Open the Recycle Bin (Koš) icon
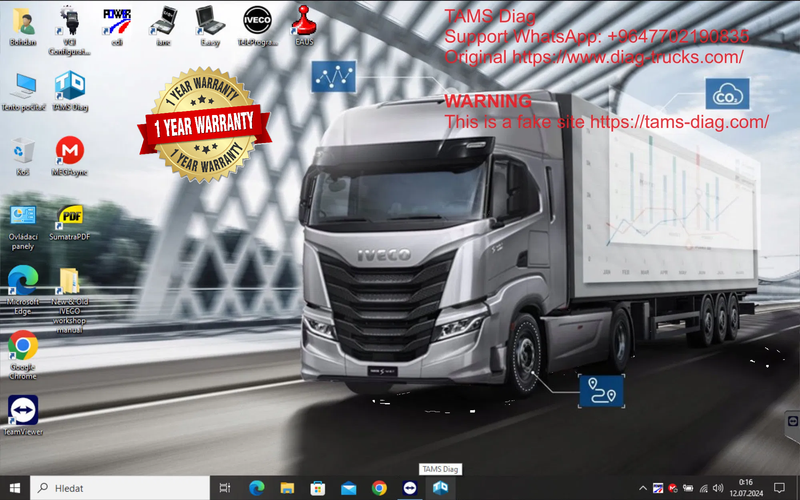This screenshot has height=500, width=800. pyautogui.click(x=22, y=152)
